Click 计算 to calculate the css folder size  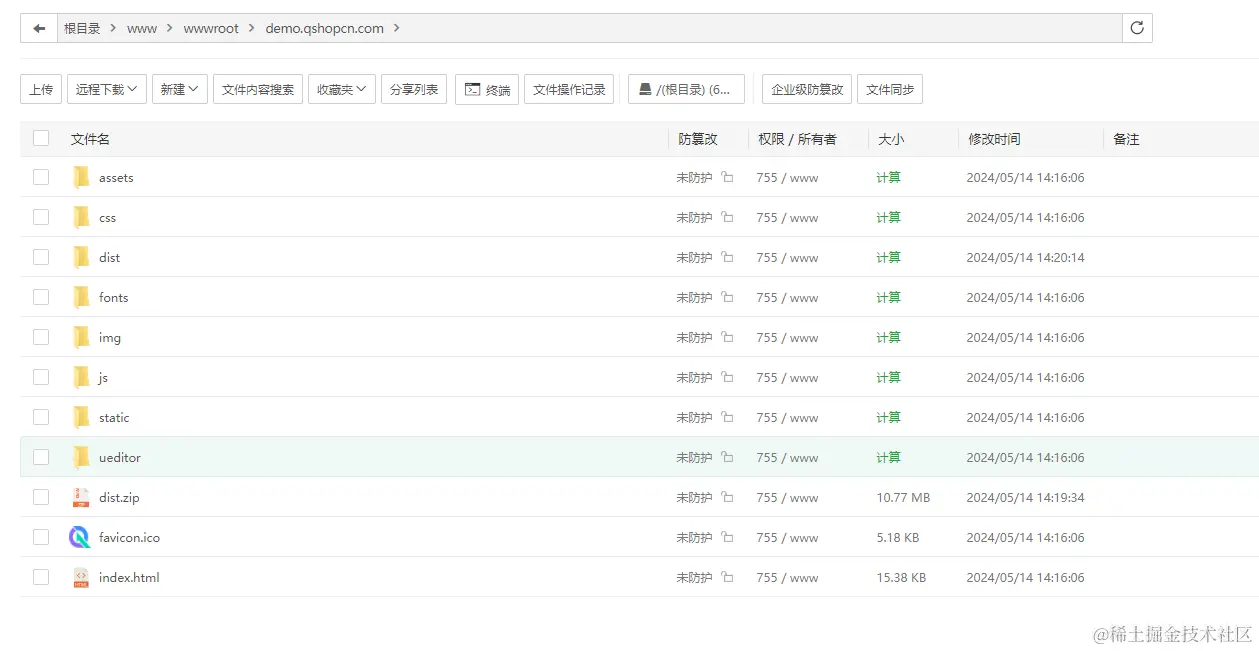click(887, 217)
